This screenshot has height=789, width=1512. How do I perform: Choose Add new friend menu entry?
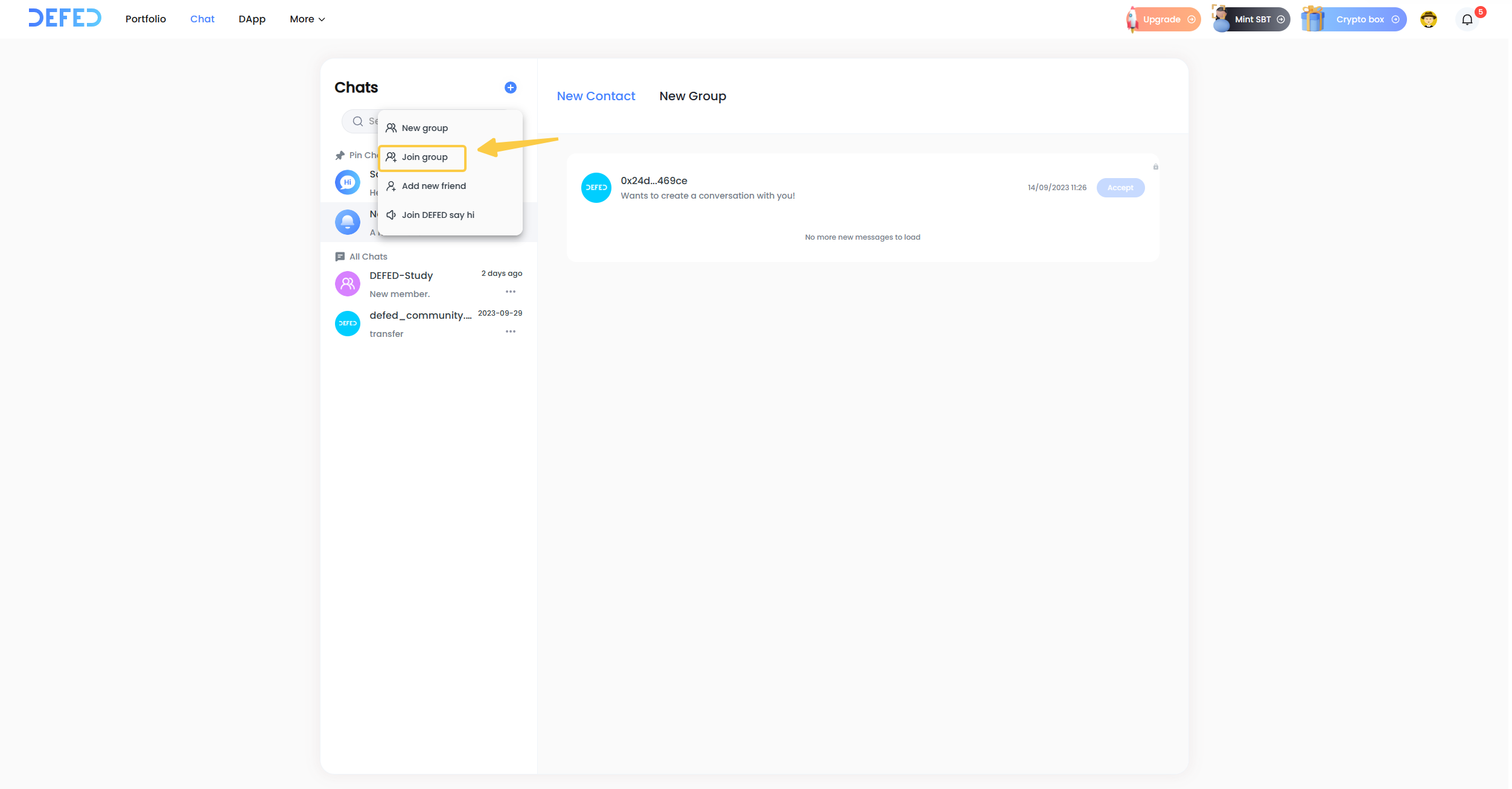[433, 186]
